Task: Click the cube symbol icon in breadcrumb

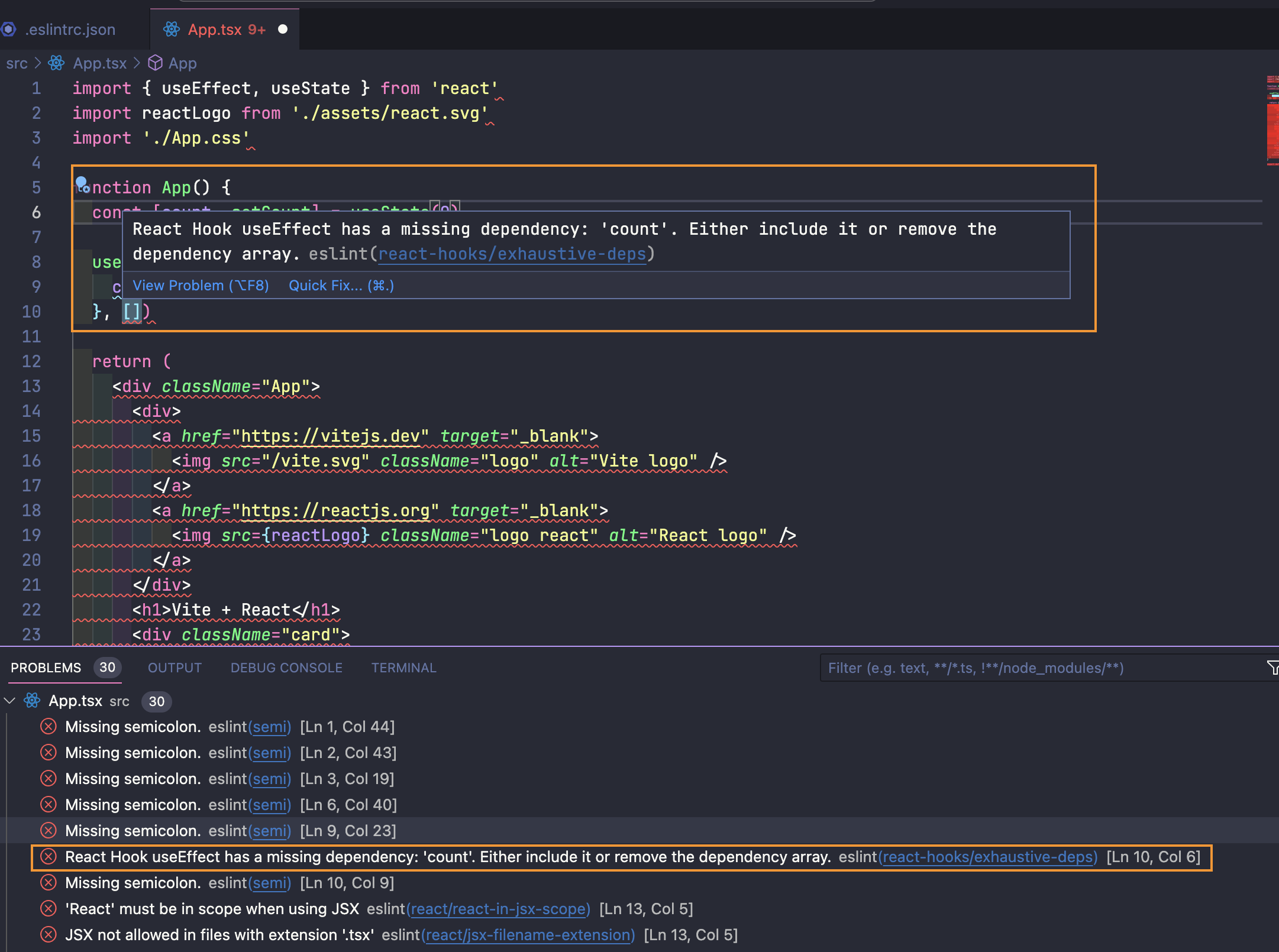Action: [x=155, y=63]
